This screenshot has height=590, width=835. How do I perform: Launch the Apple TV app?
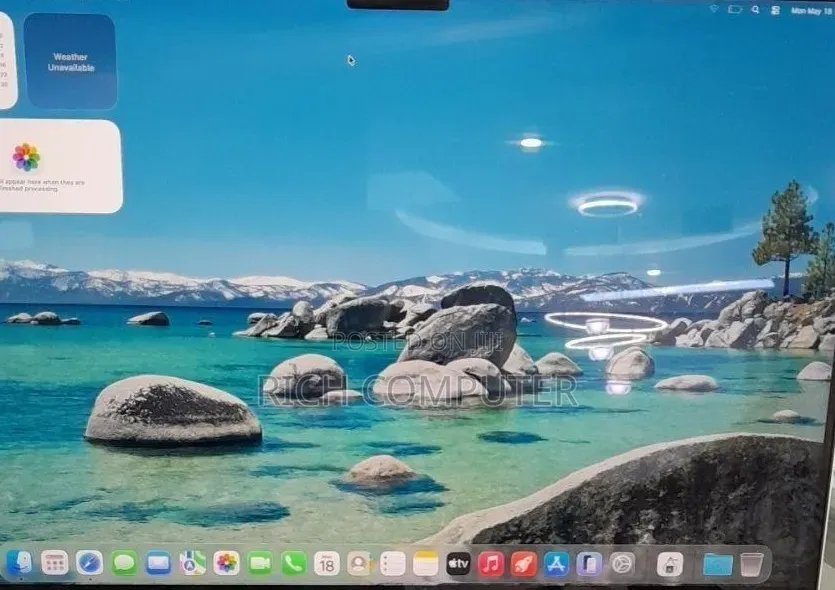coord(458,564)
